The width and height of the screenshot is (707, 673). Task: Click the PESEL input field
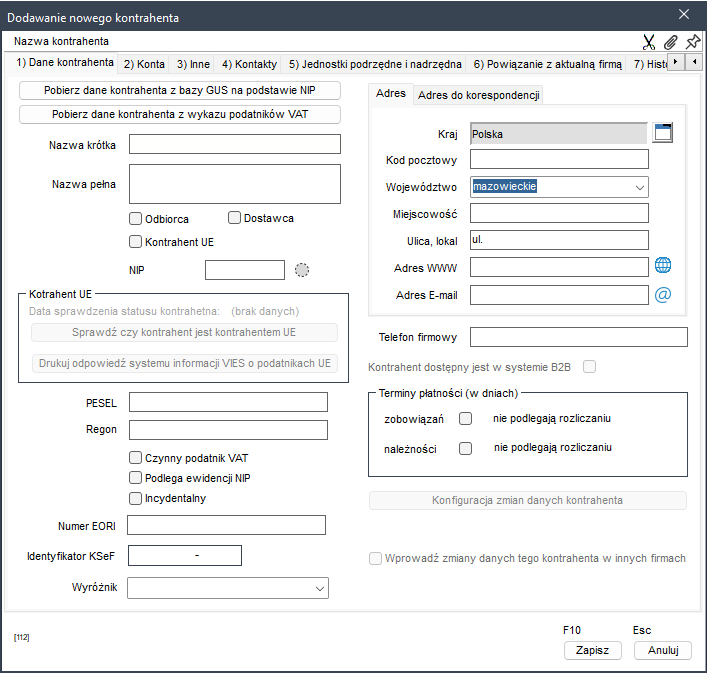coord(228,402)
